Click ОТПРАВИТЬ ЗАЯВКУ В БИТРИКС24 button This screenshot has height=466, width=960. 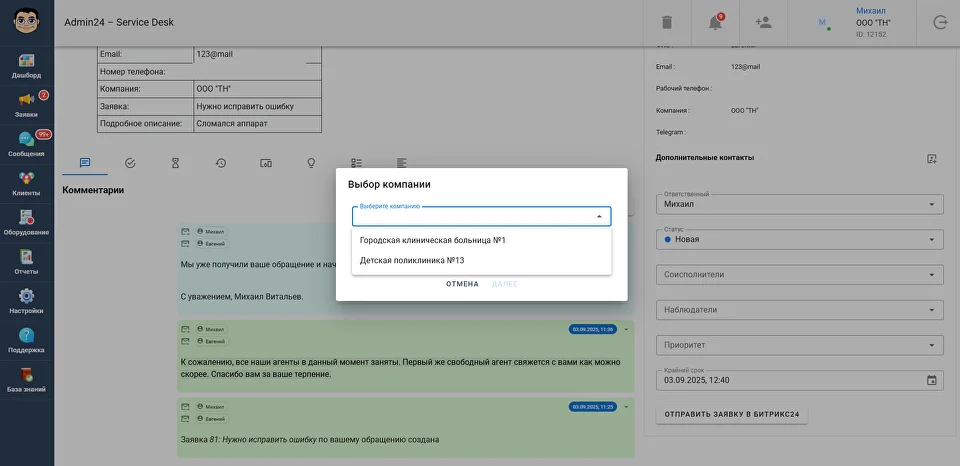pyautogui.click(x=731, y=414)
